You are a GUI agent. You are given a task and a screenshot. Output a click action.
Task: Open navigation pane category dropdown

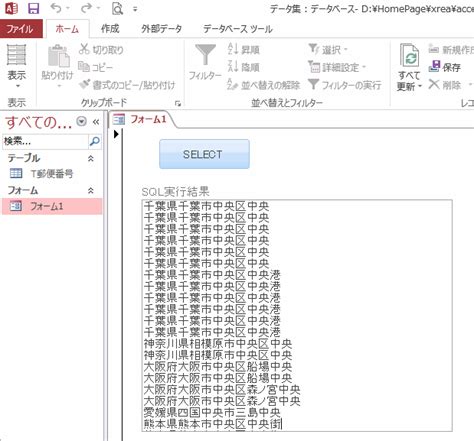82,121
